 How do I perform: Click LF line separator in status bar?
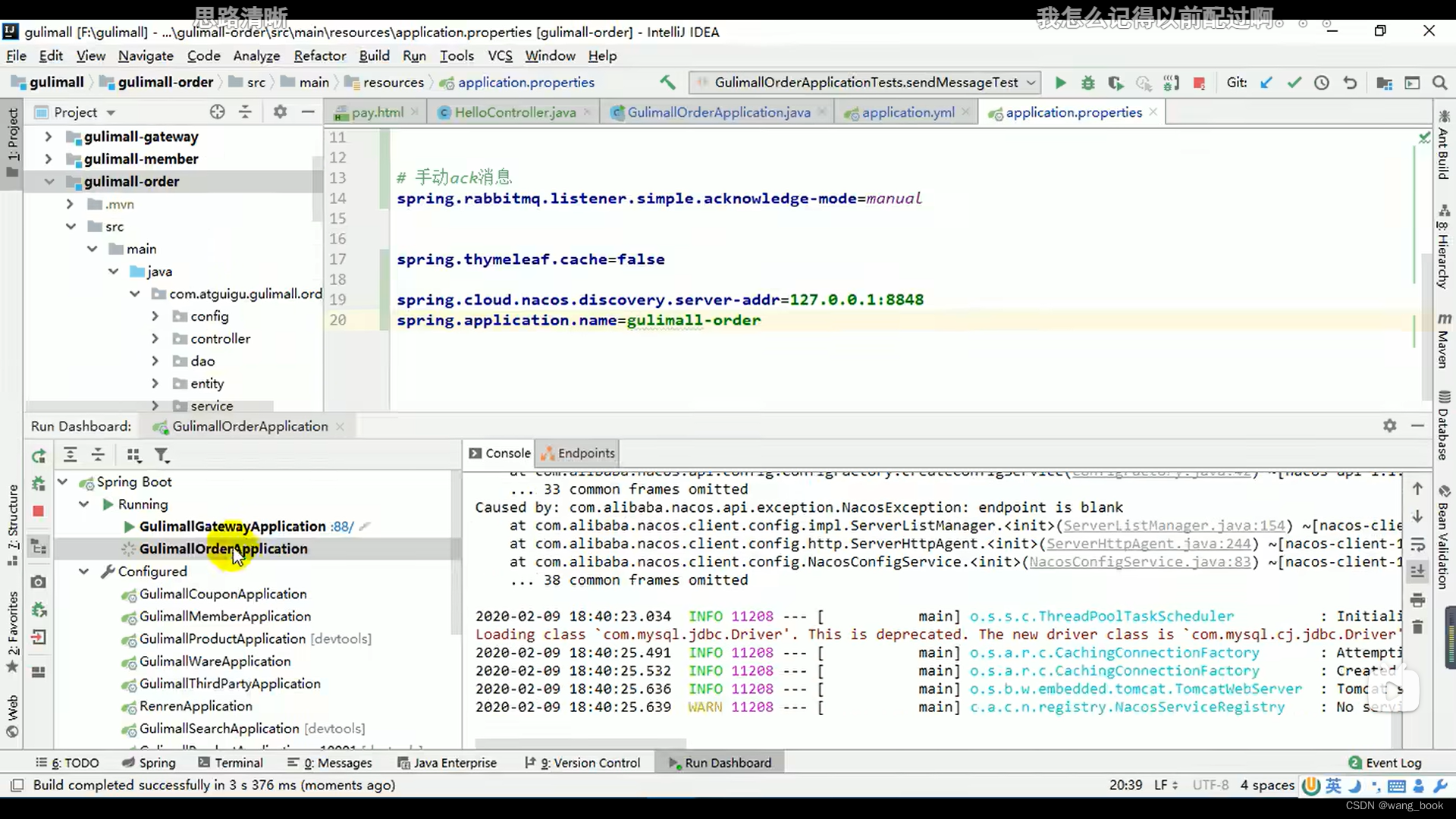1166,785
